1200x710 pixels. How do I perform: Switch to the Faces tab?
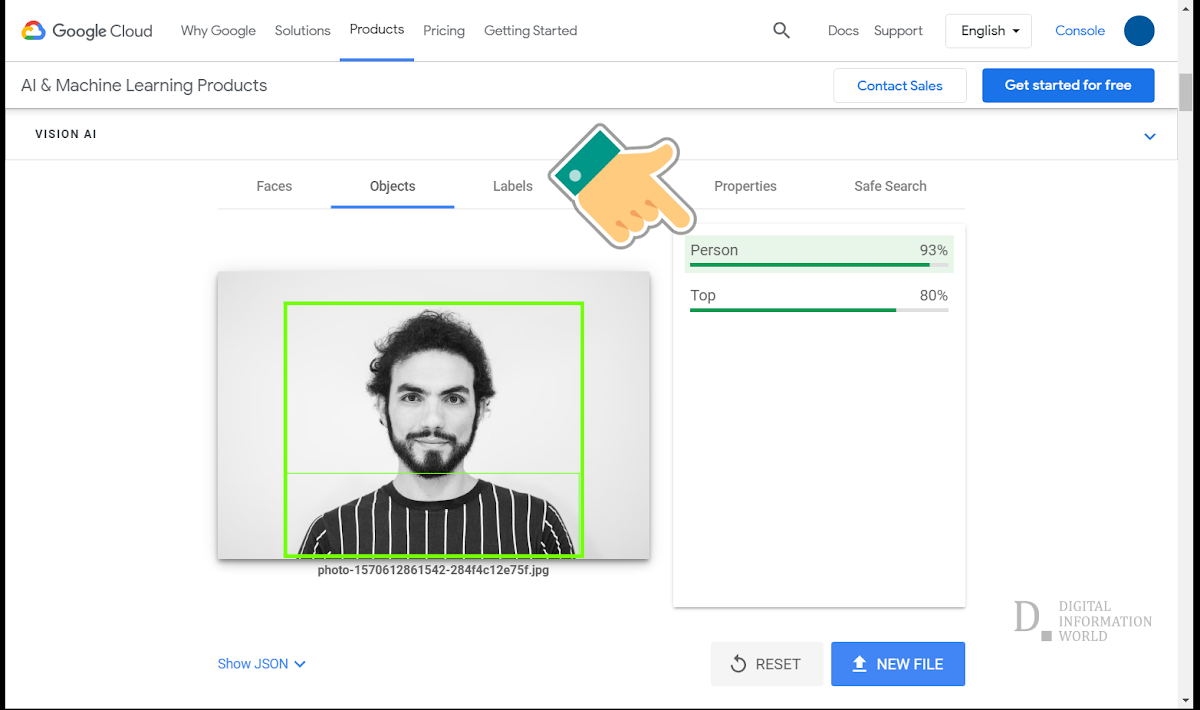click(274, 186)
